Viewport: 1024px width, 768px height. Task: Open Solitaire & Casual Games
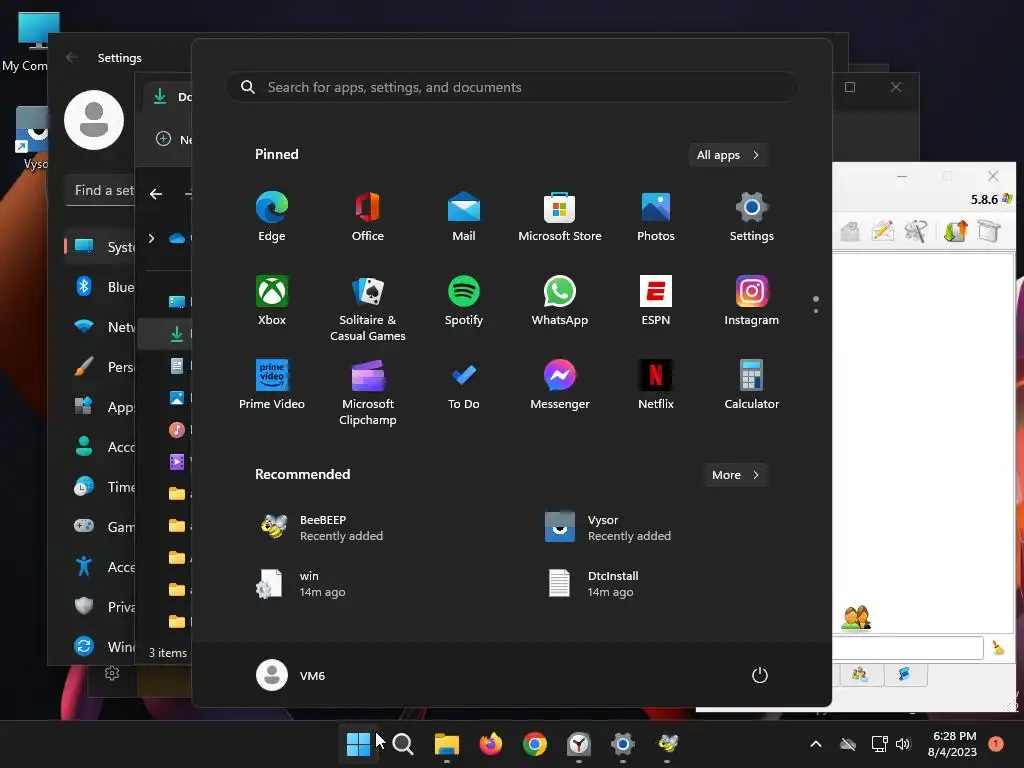coord(368,308)
